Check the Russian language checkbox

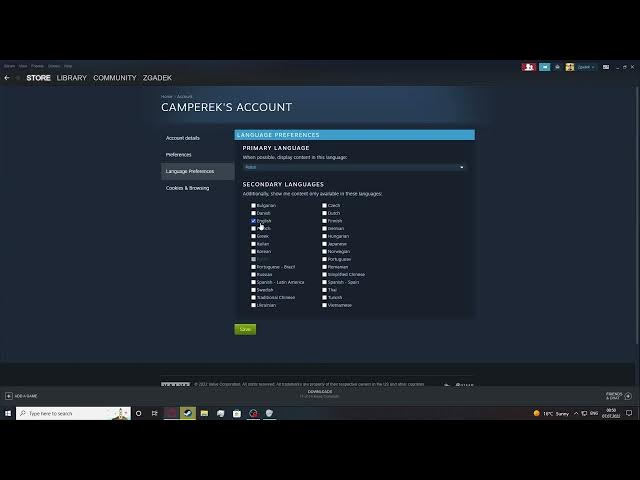(253, 275)
